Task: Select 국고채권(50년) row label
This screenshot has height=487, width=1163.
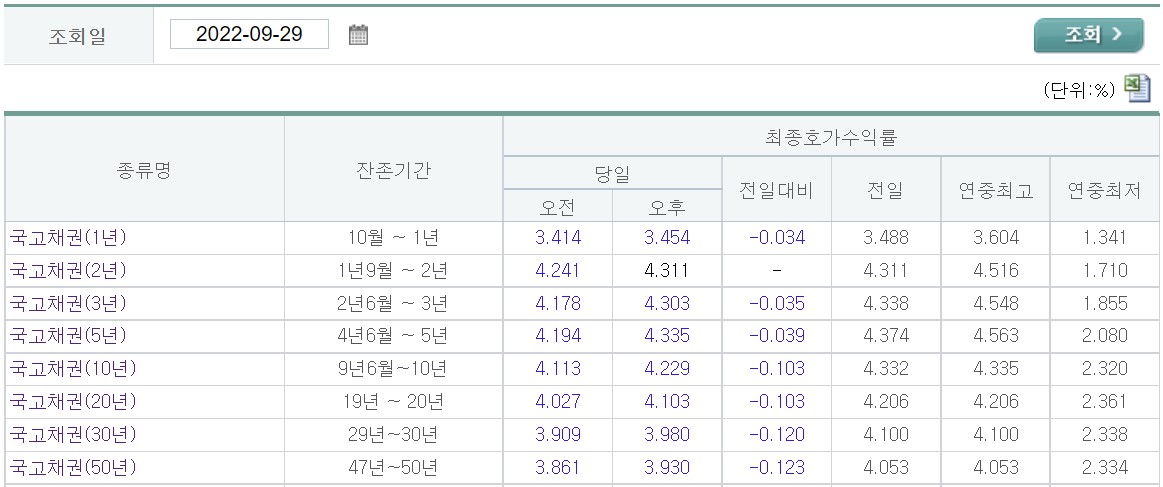Action: pyautogui.click(x=73, y=468)
